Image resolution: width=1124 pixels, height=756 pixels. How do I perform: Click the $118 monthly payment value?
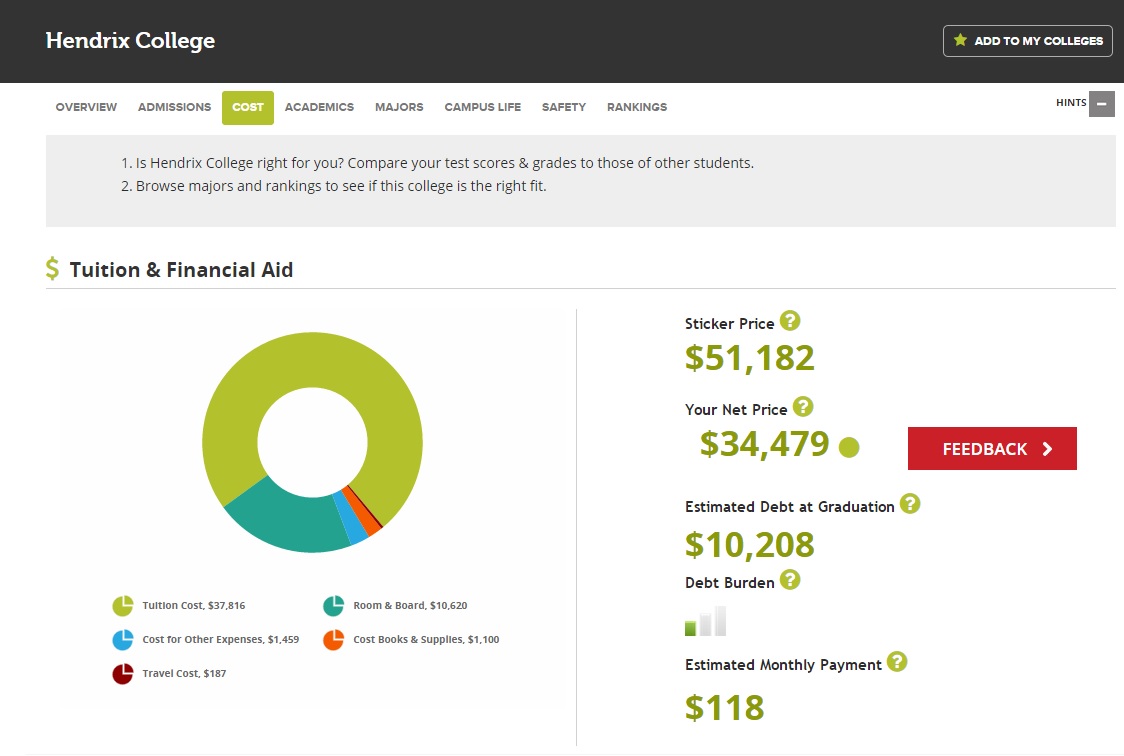point(725,707)
